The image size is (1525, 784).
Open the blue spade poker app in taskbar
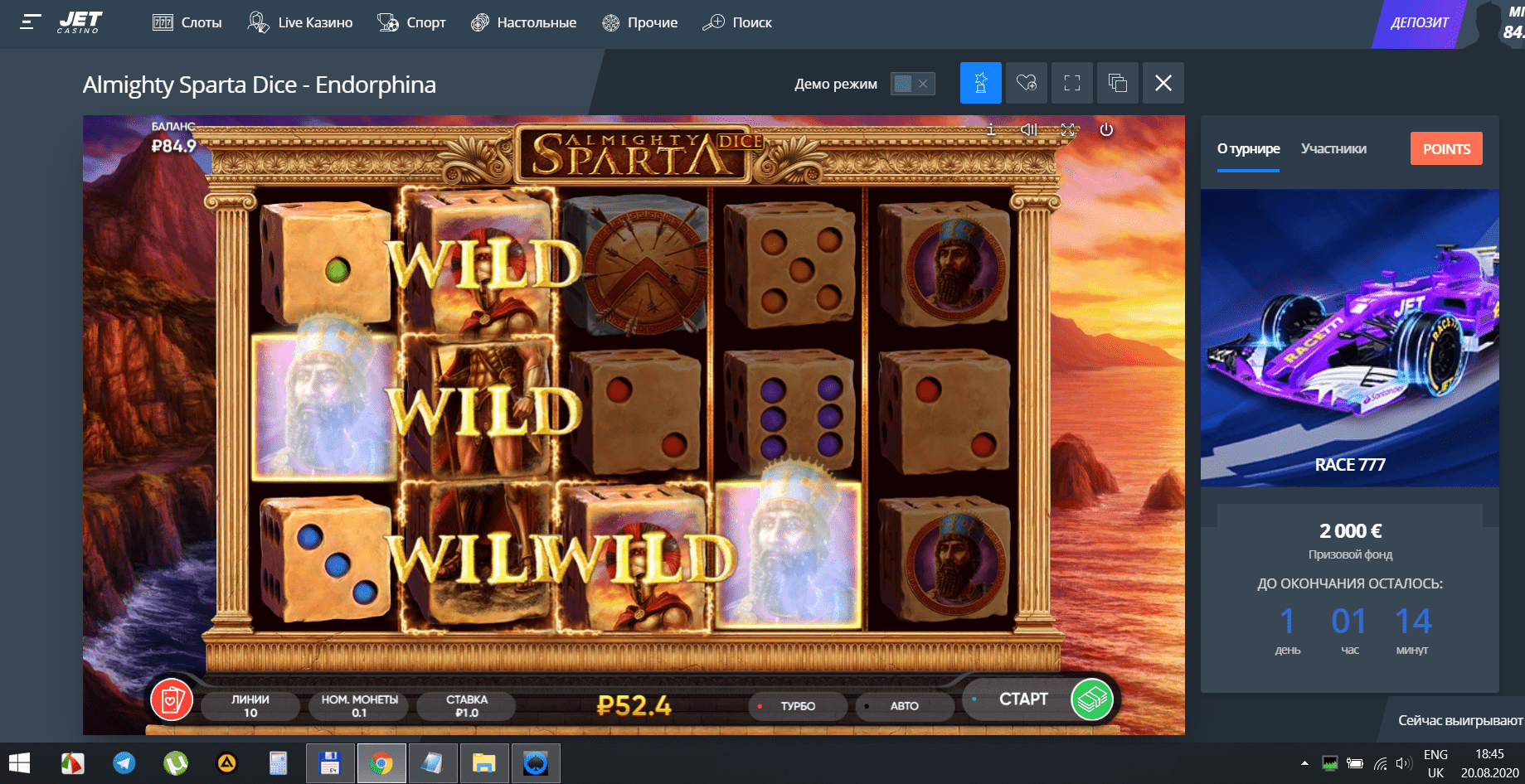[x=536, y=763]
